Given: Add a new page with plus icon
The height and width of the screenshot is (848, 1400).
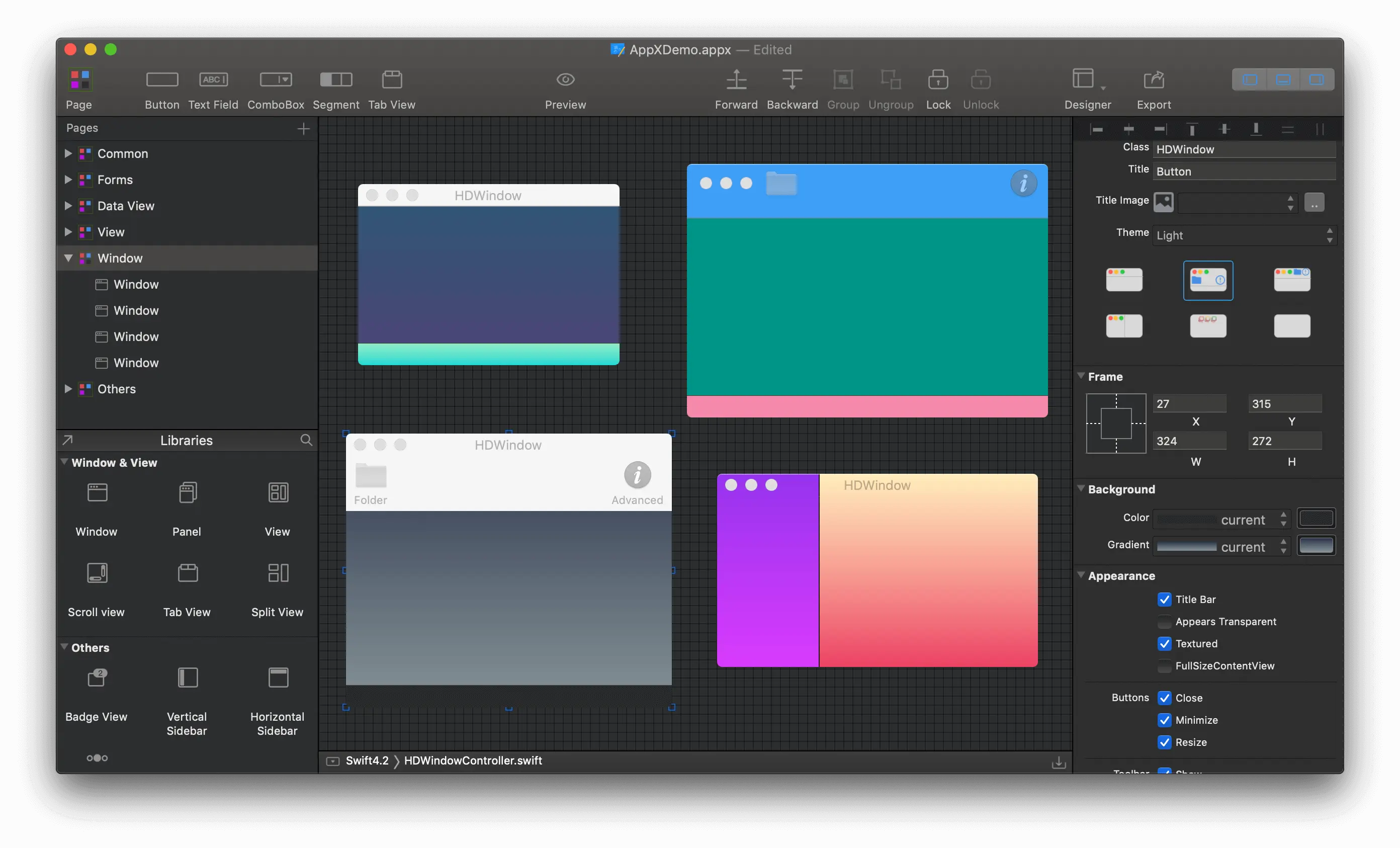Looking at the screenshot, I should (x=303, y=129).
